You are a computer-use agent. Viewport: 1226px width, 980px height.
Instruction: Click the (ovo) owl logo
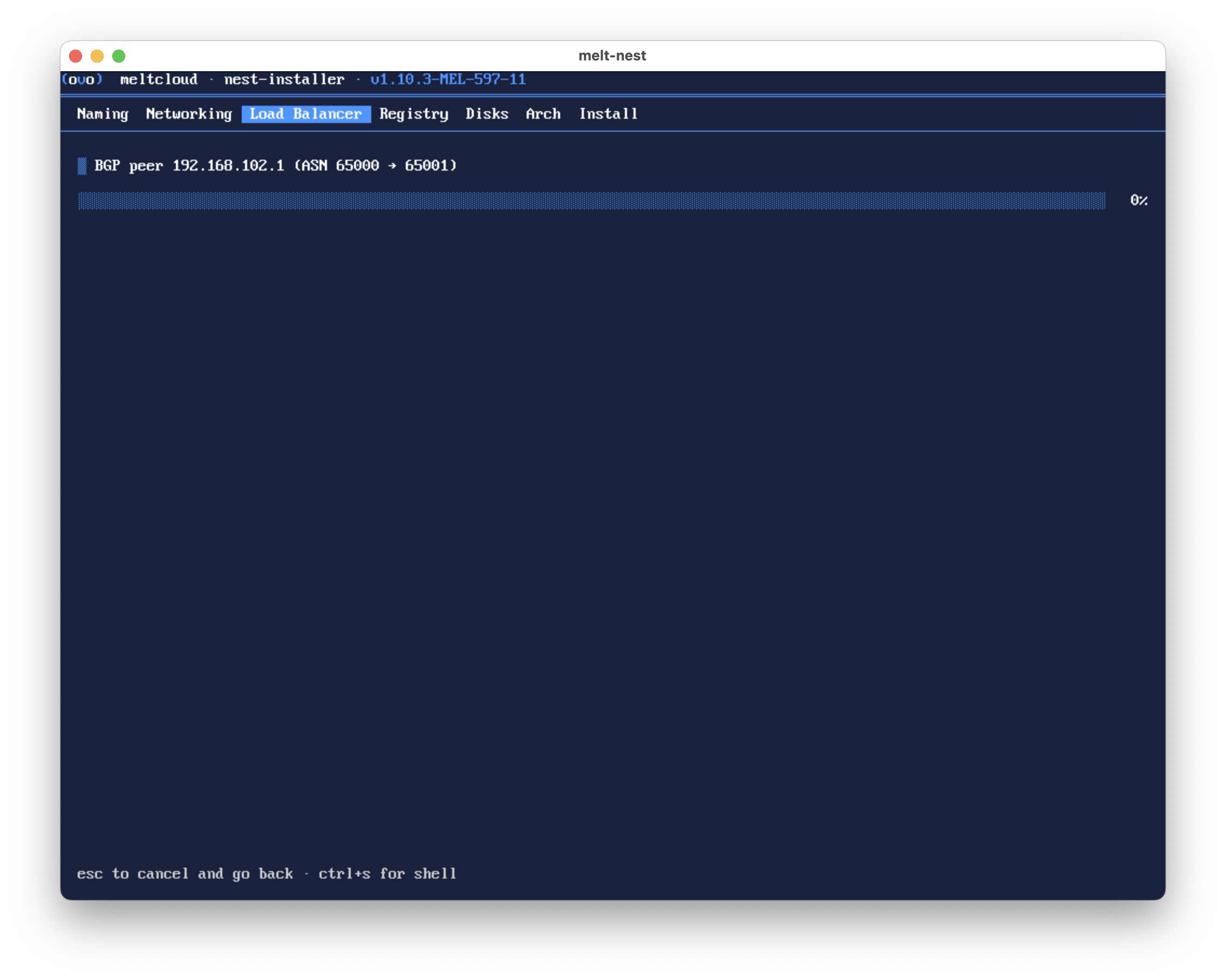click(83, 79)
